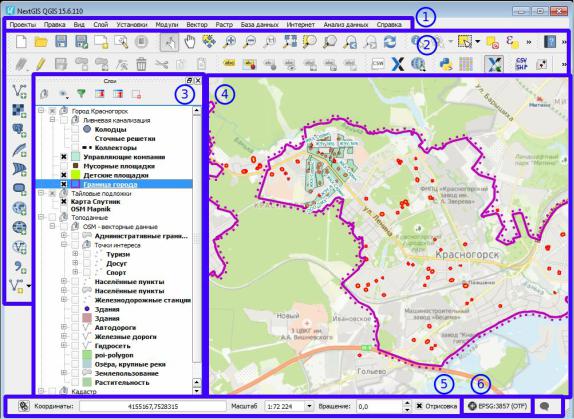Toggle visibility of the Колодцы layer
The width and height of the screenshot is (574, 419).
tap(75, 129)
